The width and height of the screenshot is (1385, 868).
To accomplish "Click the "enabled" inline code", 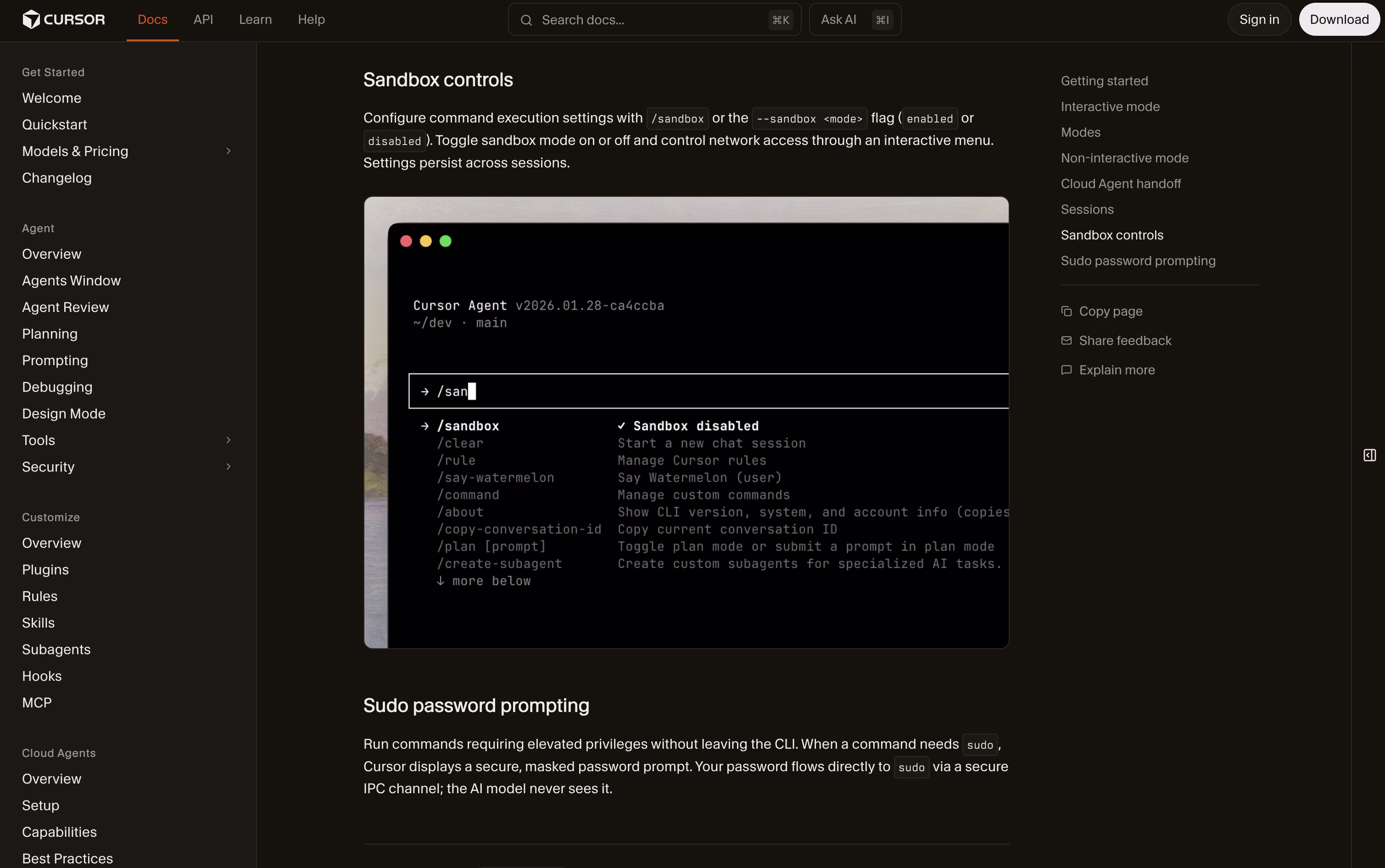I will (x=930, y=118).
